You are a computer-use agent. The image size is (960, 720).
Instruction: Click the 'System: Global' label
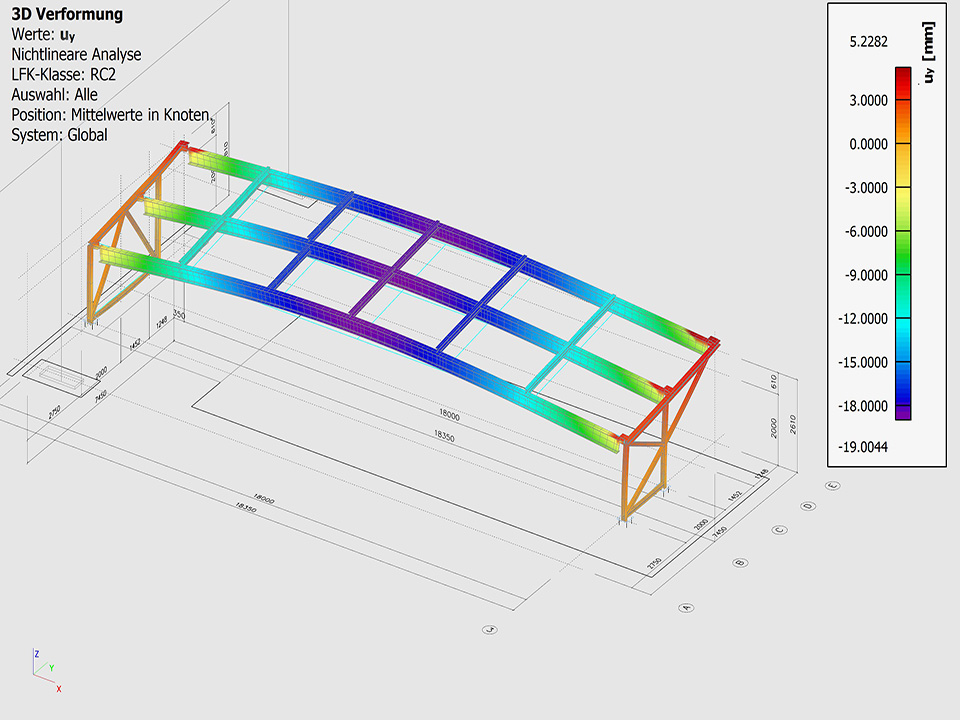(59, 135)
